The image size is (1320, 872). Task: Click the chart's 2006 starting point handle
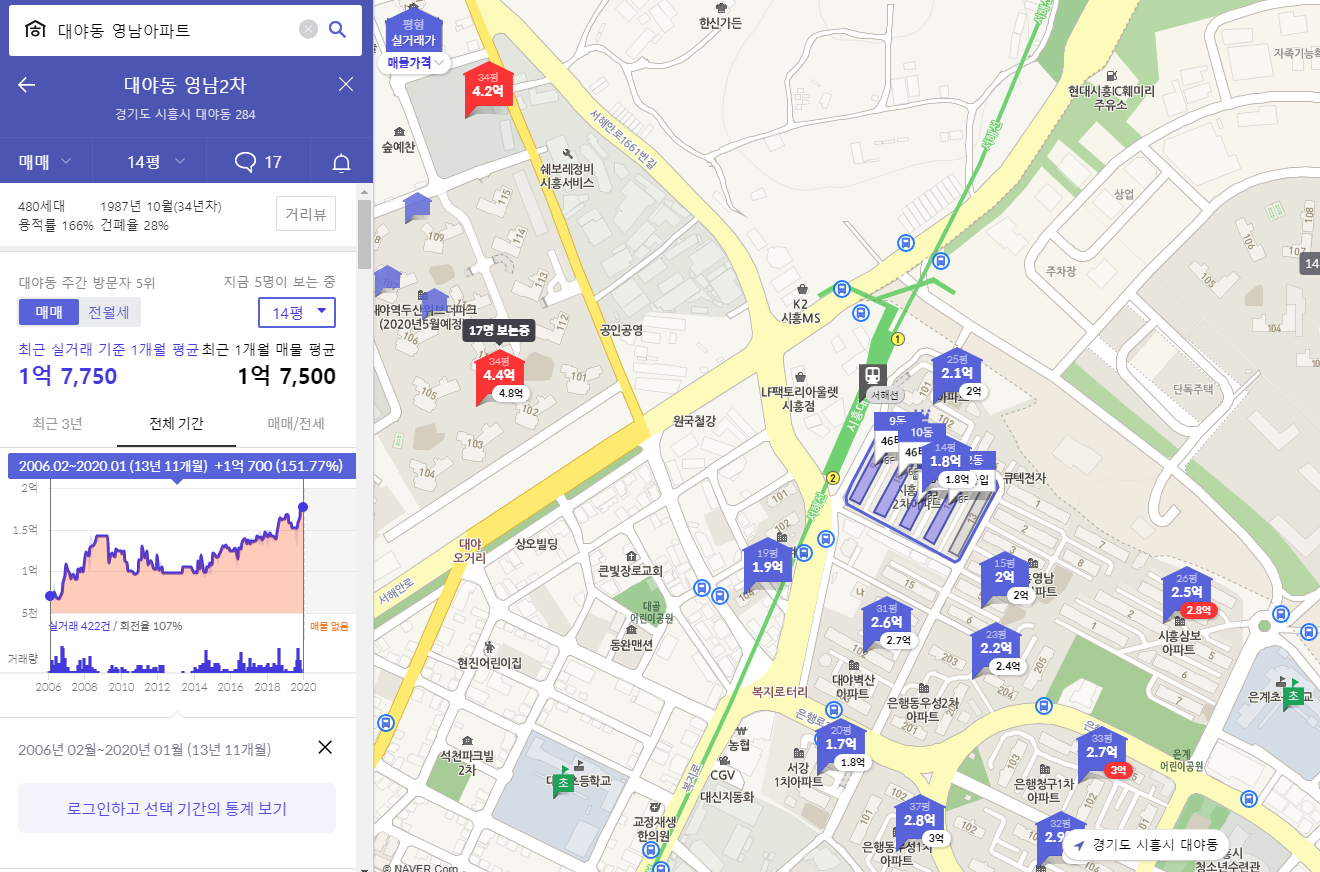(50, 596)
